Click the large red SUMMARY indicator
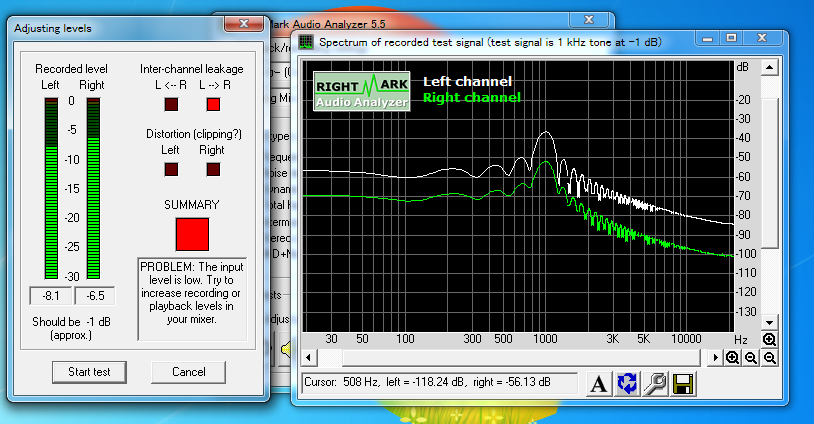 point(191,234)
